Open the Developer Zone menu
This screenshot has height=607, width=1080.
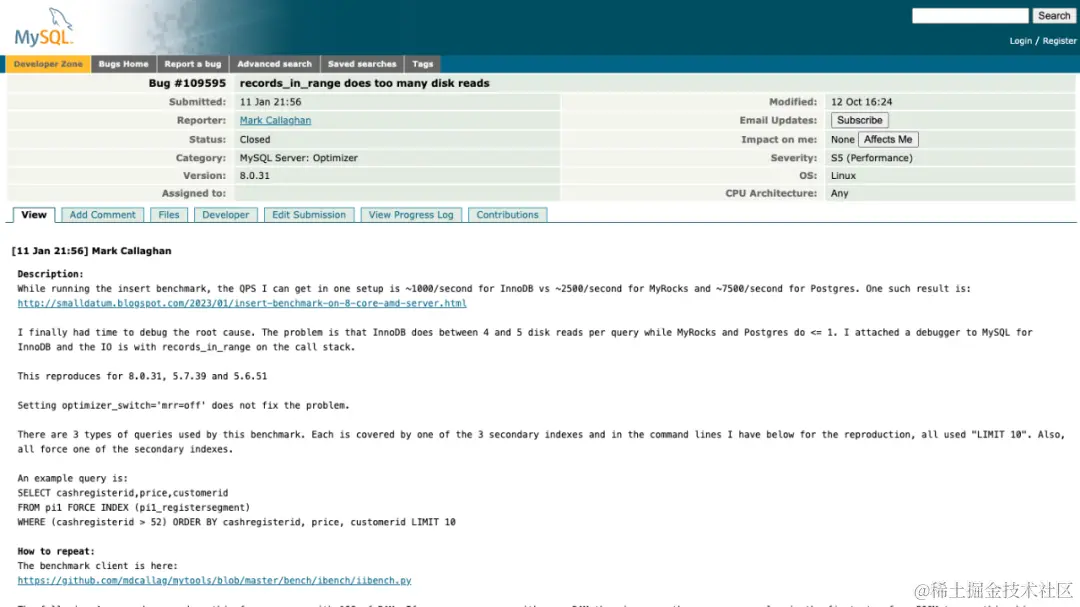pos(48,64)
